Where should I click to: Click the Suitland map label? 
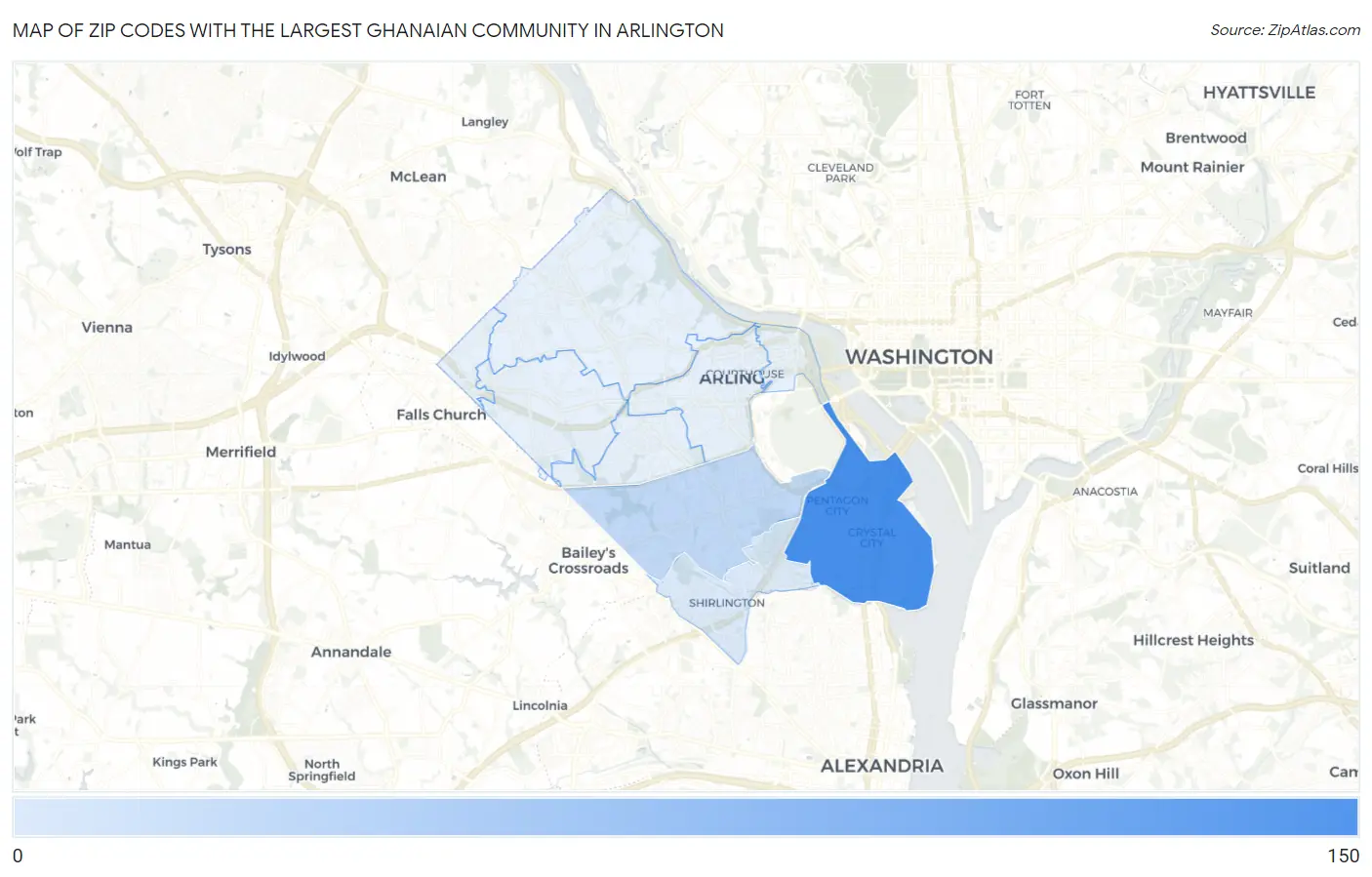1319,568
